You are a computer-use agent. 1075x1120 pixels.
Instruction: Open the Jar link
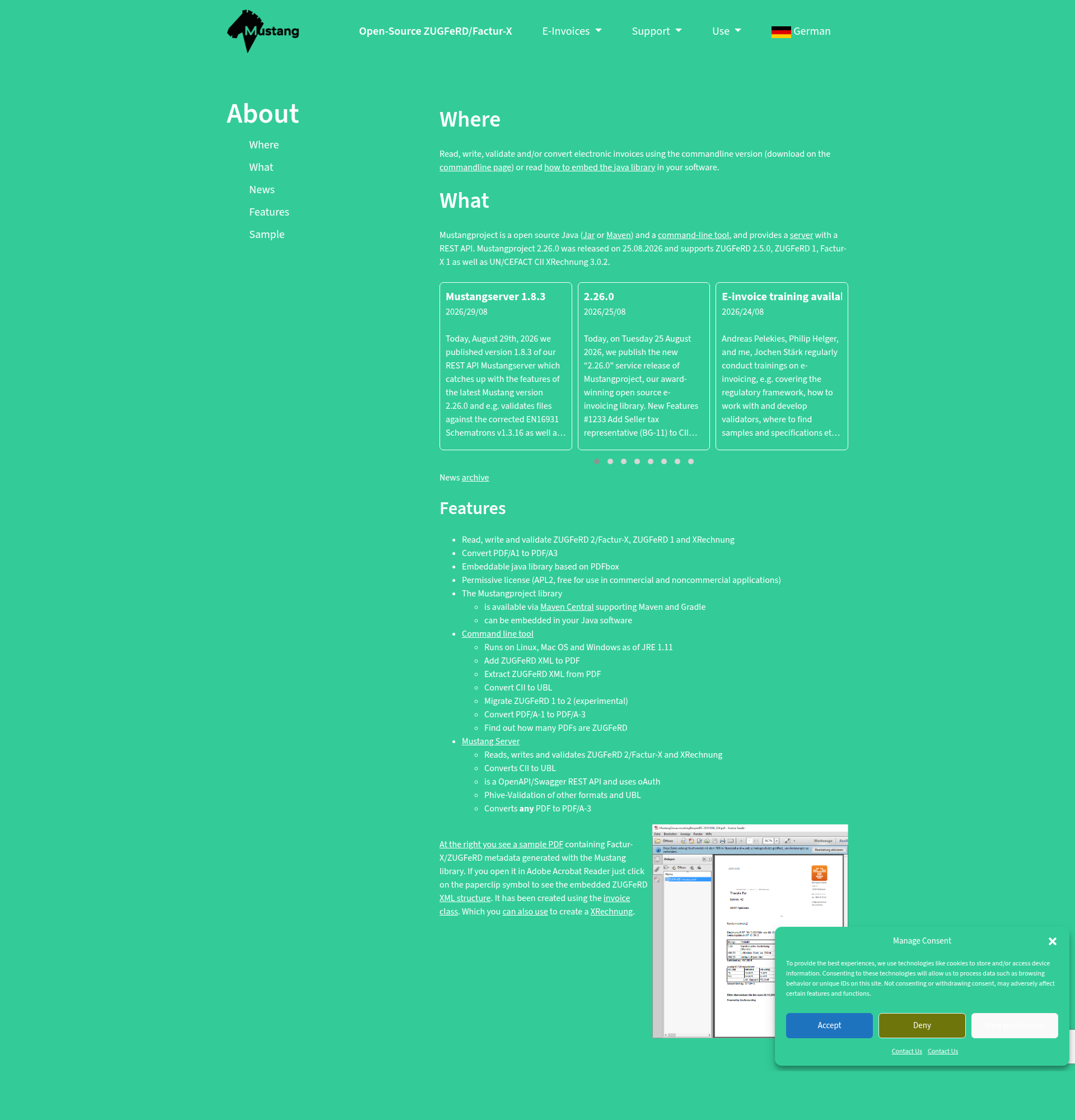588,235
